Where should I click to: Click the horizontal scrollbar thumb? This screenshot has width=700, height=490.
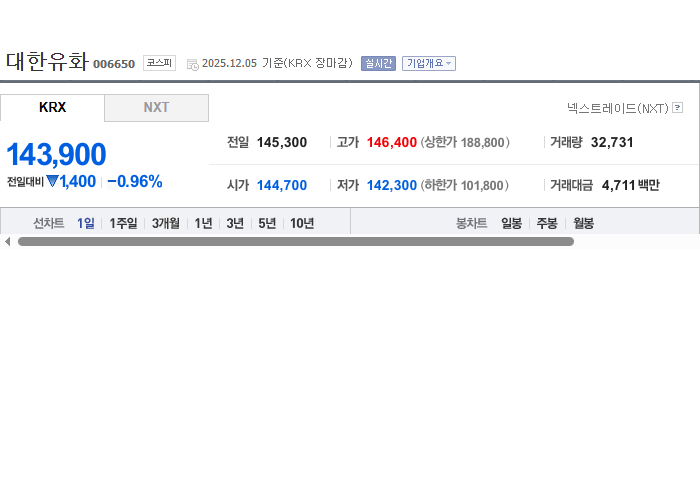[x=296, y=241]
